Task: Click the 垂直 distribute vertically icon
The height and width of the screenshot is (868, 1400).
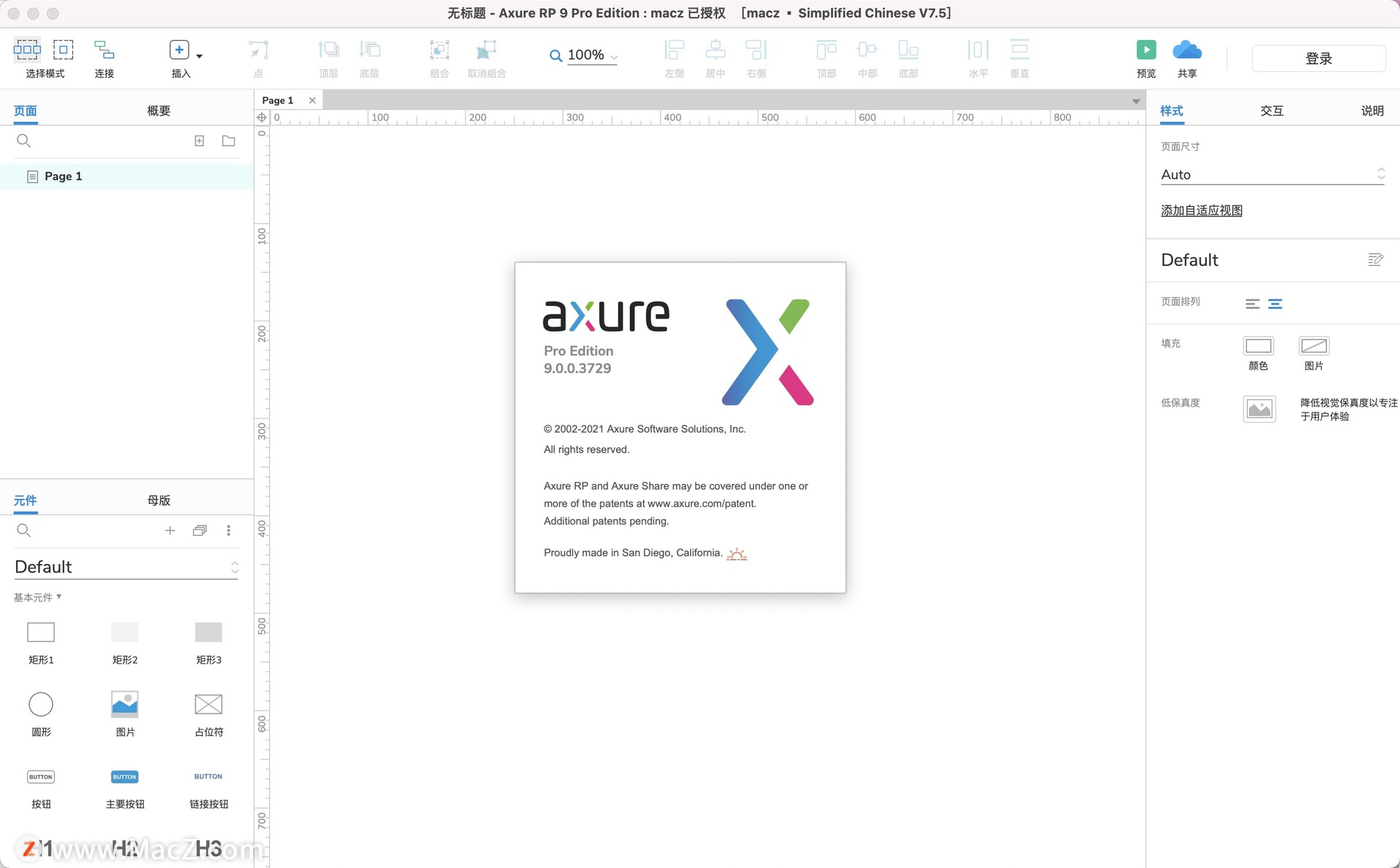Action: [1019, 50]
